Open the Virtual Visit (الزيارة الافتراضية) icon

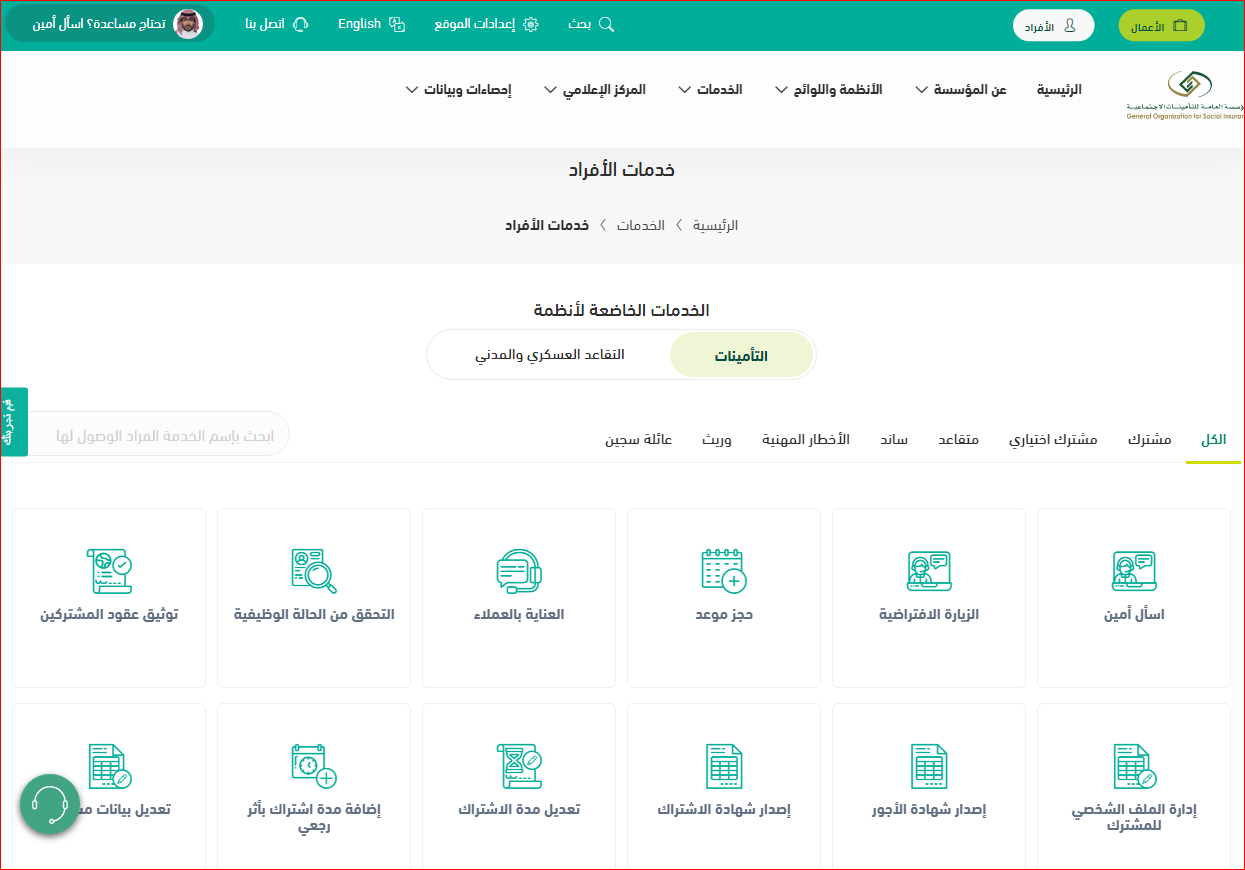coord(929,571)
